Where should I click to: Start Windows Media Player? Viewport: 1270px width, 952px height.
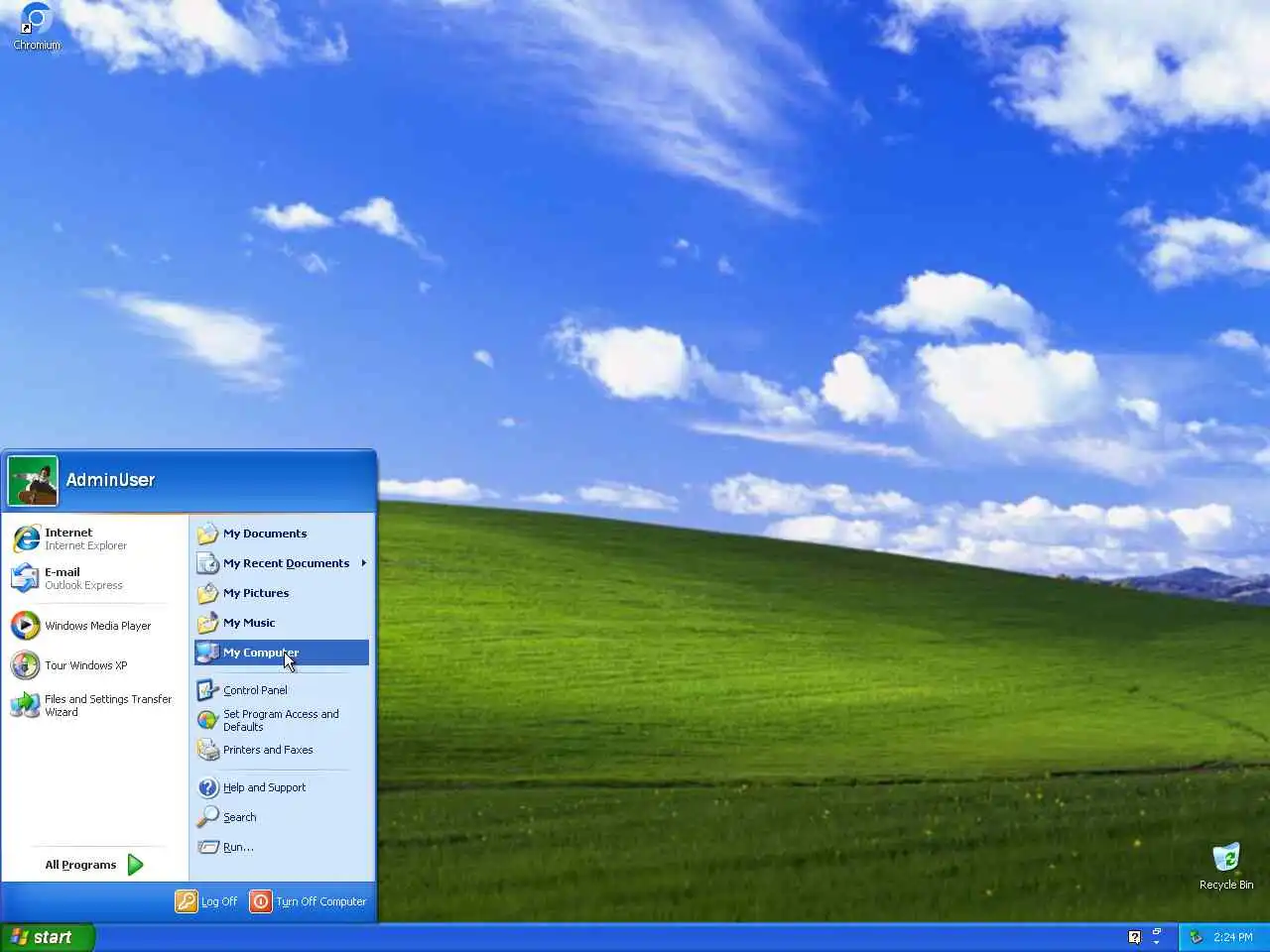(x=94, y=626)
